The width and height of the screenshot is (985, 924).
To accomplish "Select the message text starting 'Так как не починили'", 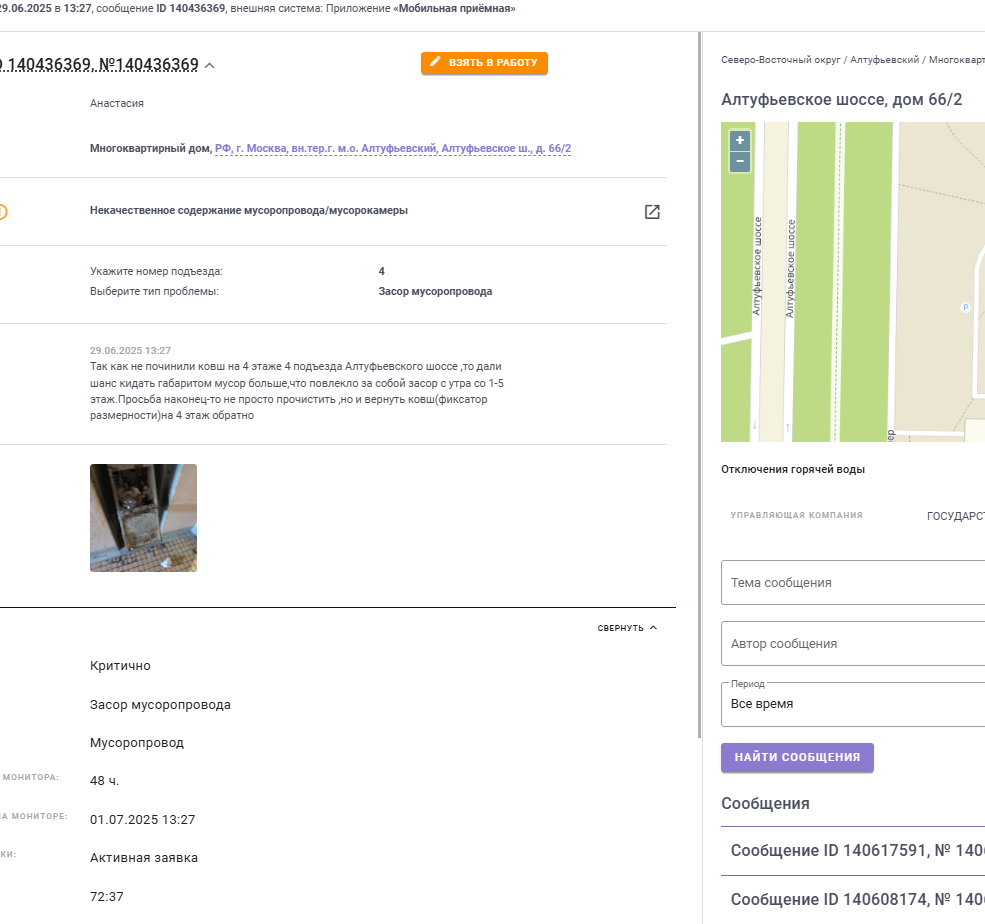I will click(297, 391).
